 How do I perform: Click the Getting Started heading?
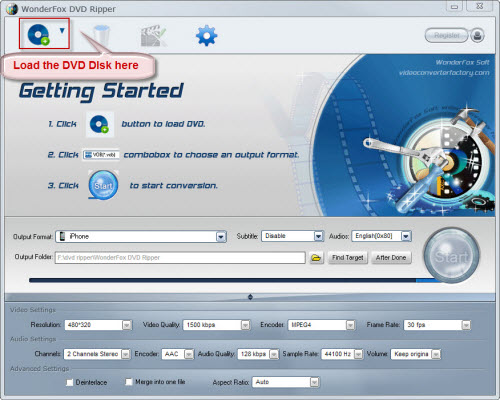pos(101,92)
